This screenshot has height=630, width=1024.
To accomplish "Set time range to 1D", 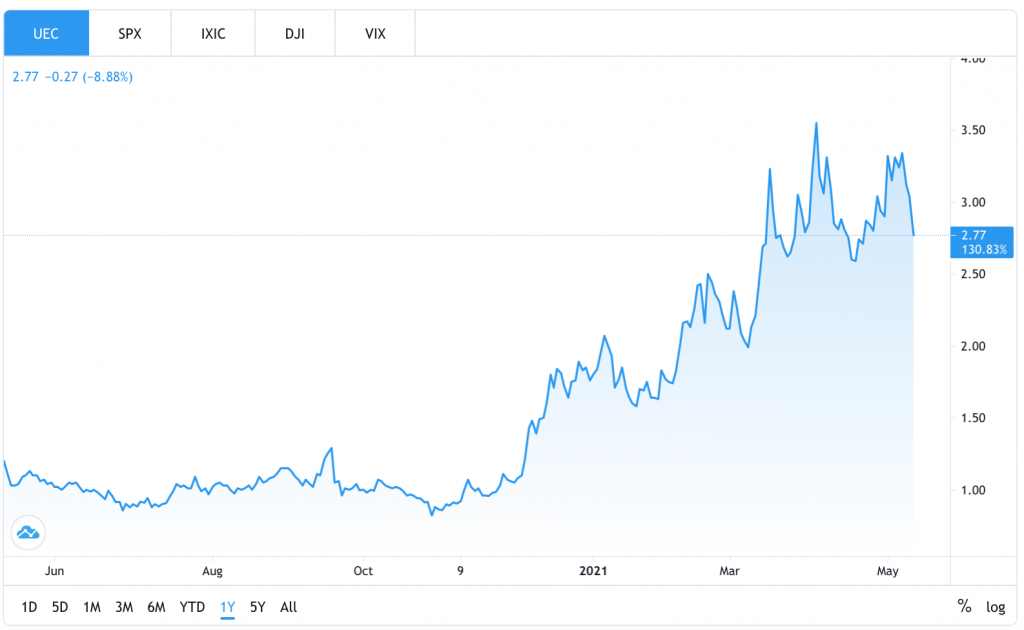I will [x=29, y=606].
